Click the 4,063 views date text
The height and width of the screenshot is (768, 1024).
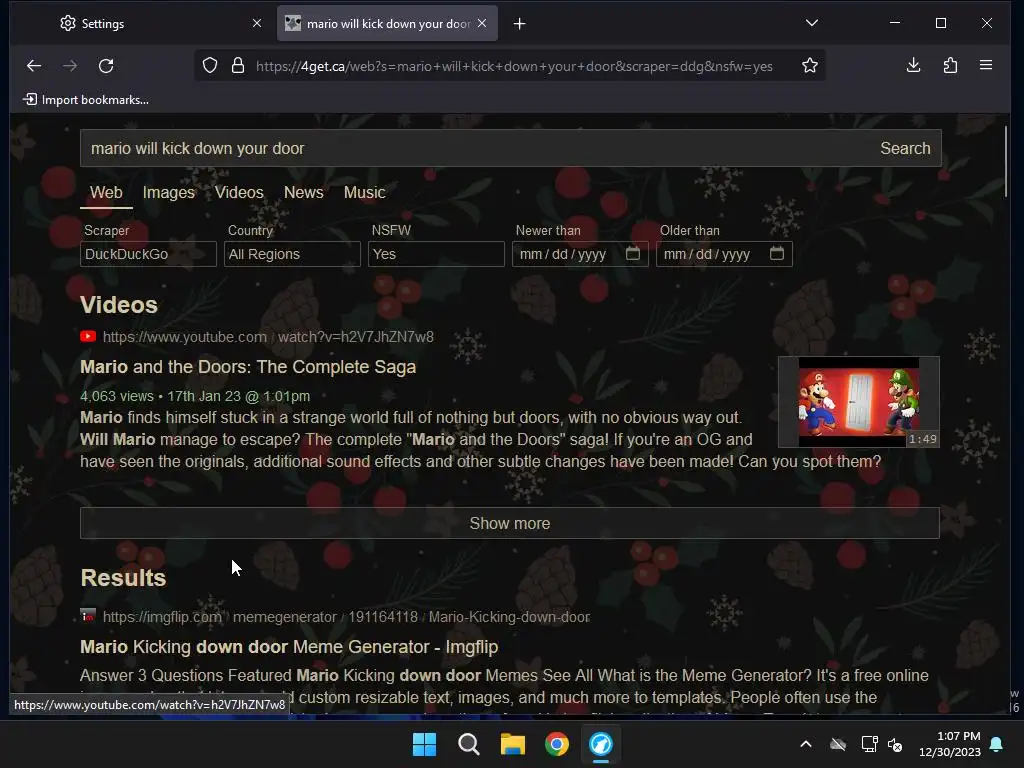[195, 396]
